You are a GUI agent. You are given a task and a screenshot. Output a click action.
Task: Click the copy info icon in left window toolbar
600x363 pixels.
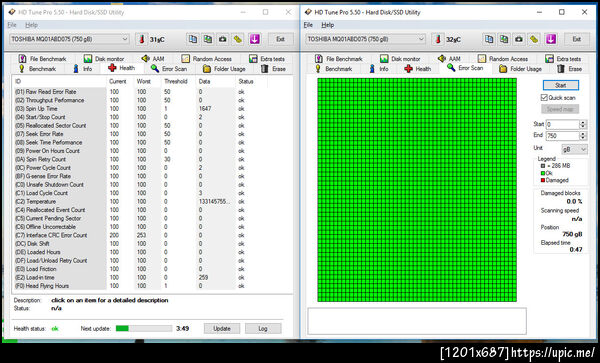point(193,39)
